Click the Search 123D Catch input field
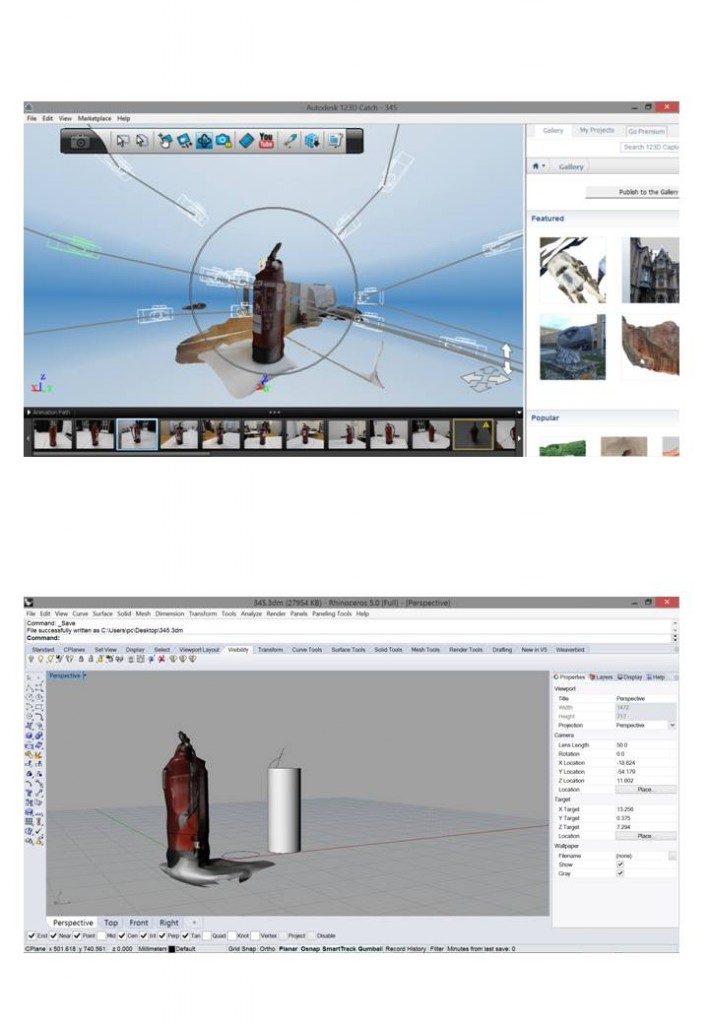 pyautogui.click(x=649, y=147)
